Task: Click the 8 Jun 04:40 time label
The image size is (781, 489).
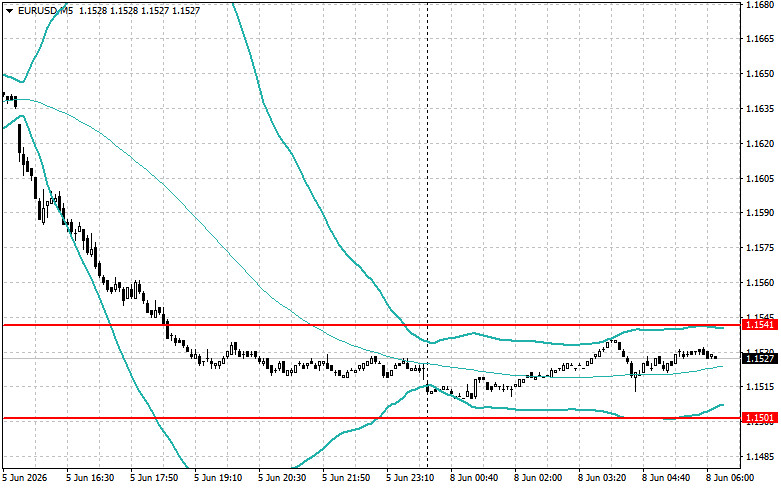Action: tap(666, 478)
